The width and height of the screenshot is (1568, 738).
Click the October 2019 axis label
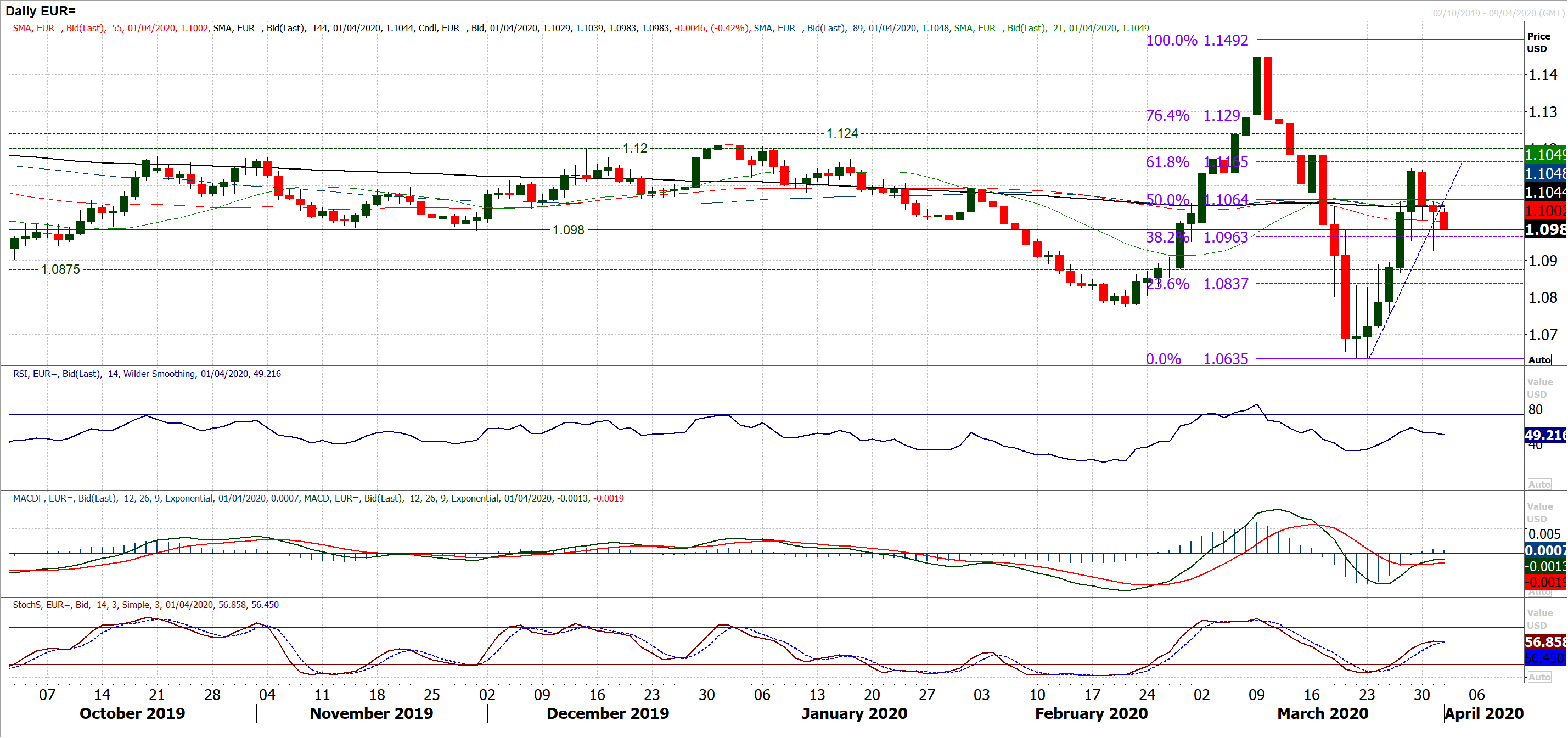point(132,713)
